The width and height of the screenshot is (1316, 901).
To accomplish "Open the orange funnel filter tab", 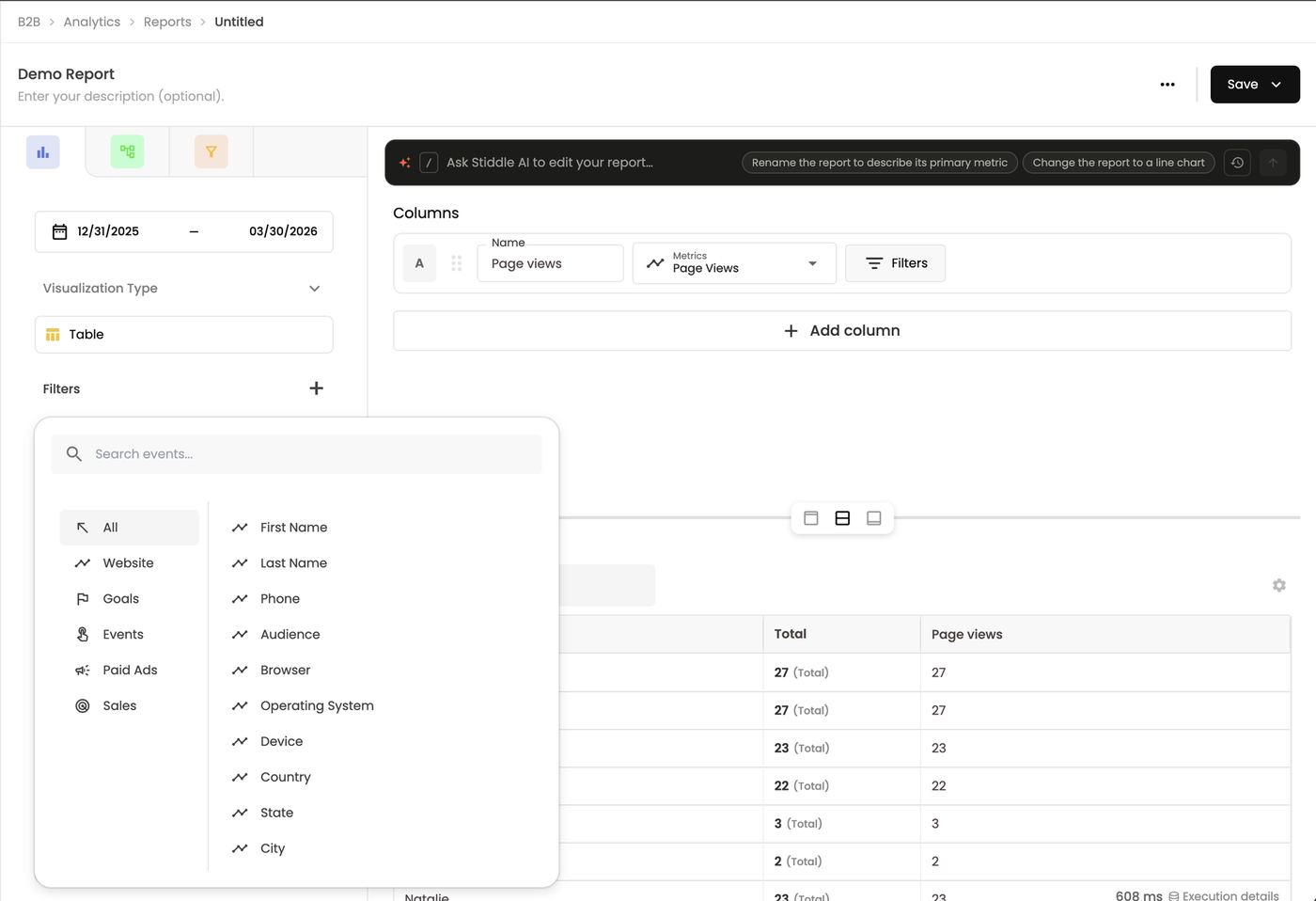I will pos(211,151).
